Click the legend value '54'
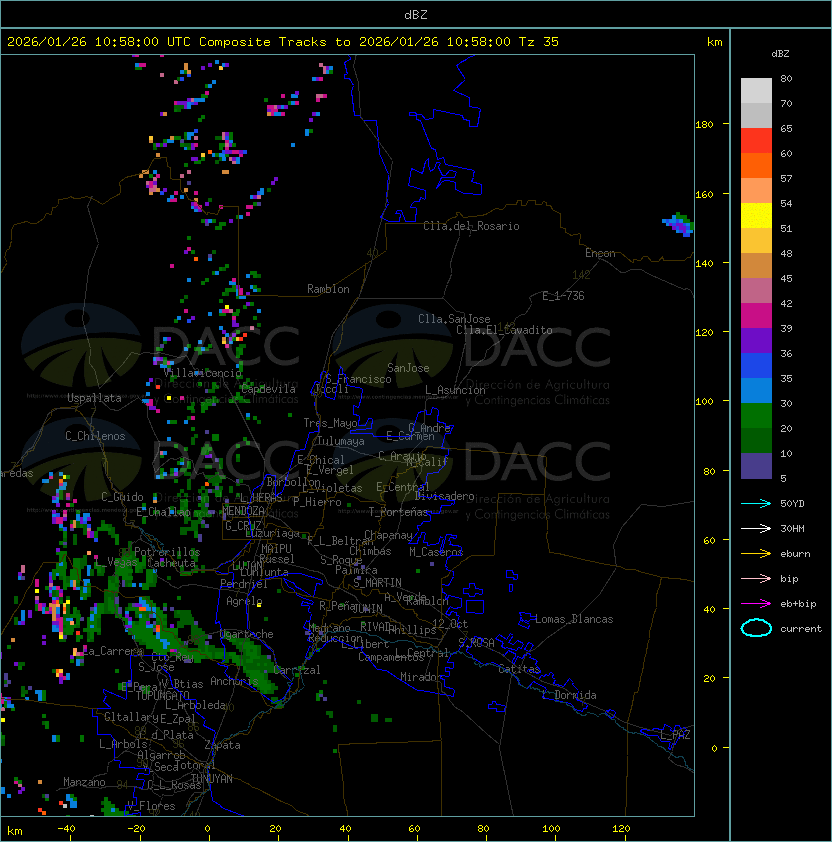The width and height of the screenshot is (832, 842). click(x=786, y=204)
